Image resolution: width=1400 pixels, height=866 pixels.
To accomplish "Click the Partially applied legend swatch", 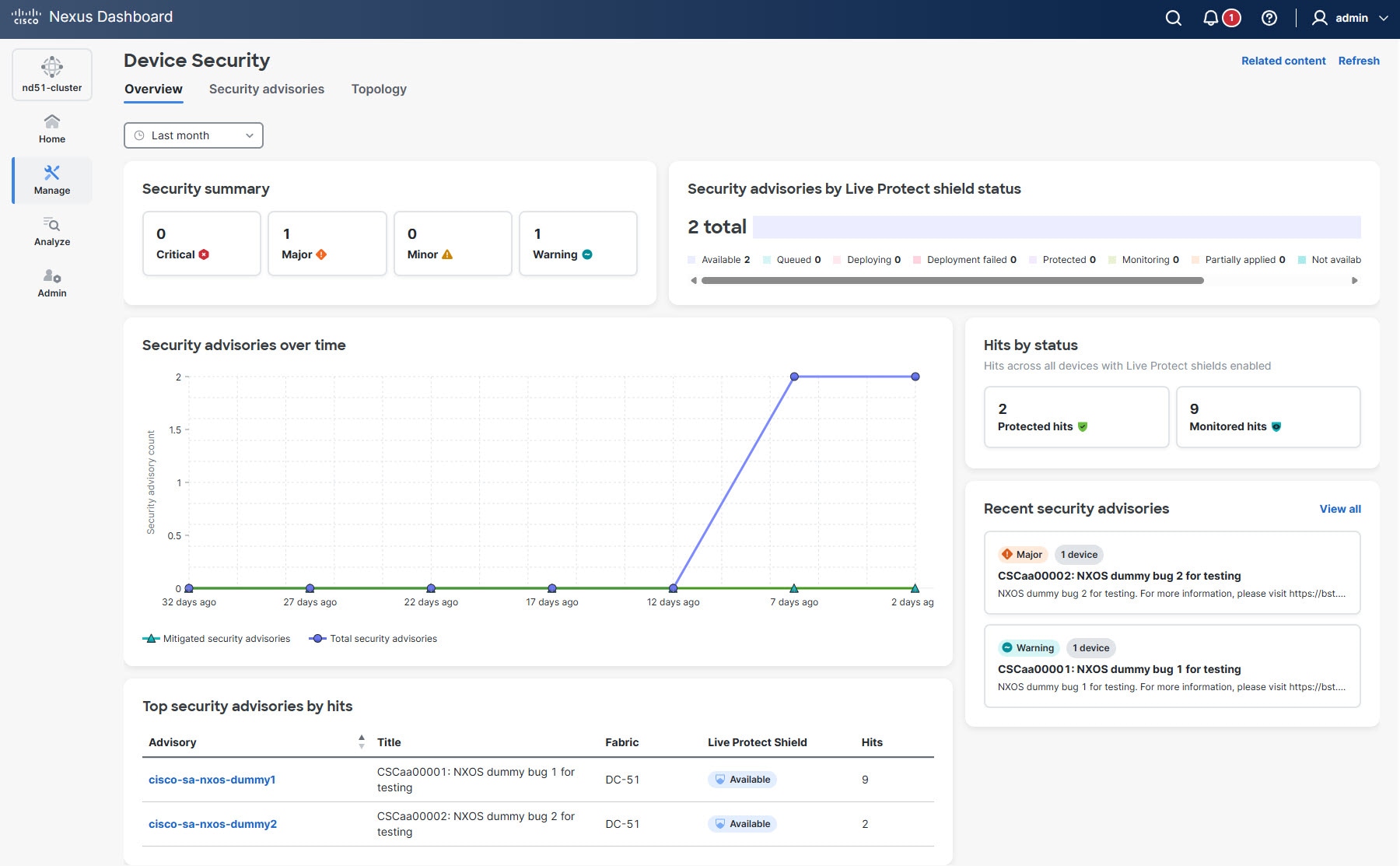I will click(1195, 260).
